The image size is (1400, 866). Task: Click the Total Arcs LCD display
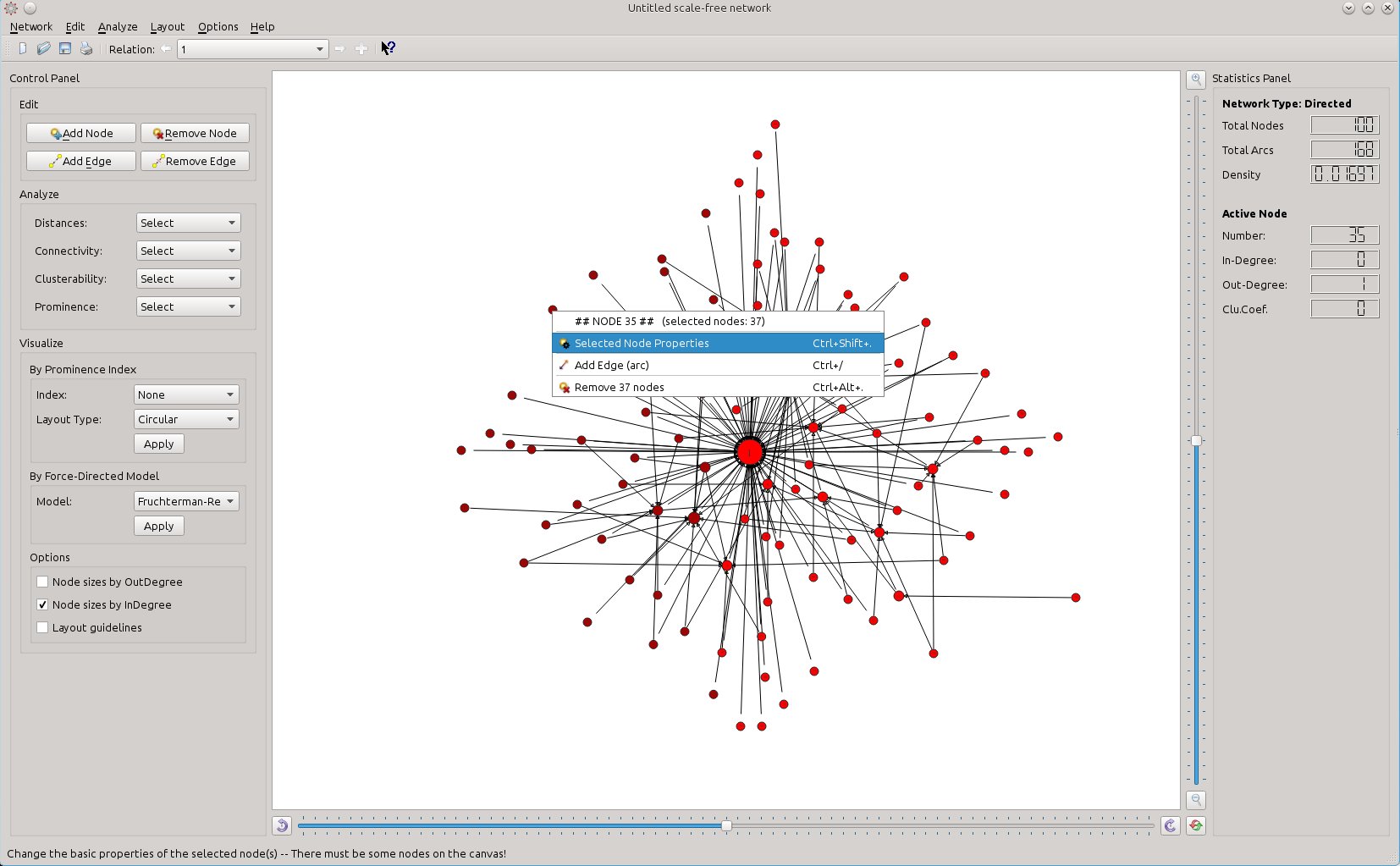pos(1345,150)
